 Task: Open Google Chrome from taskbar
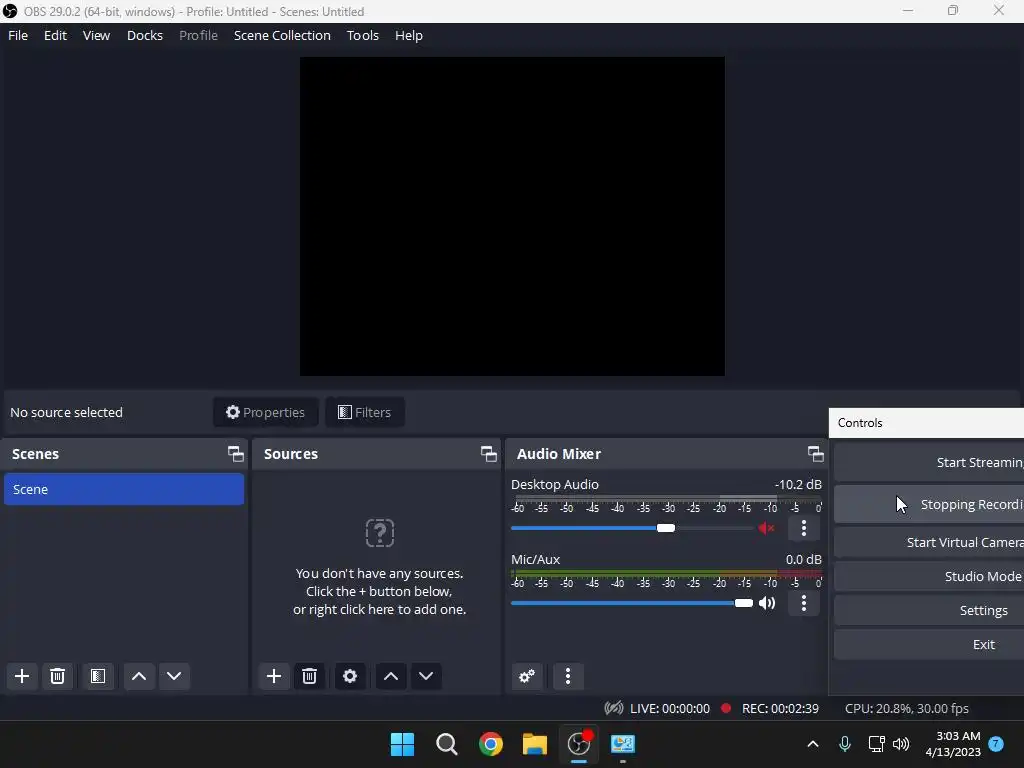coord(490,744)
